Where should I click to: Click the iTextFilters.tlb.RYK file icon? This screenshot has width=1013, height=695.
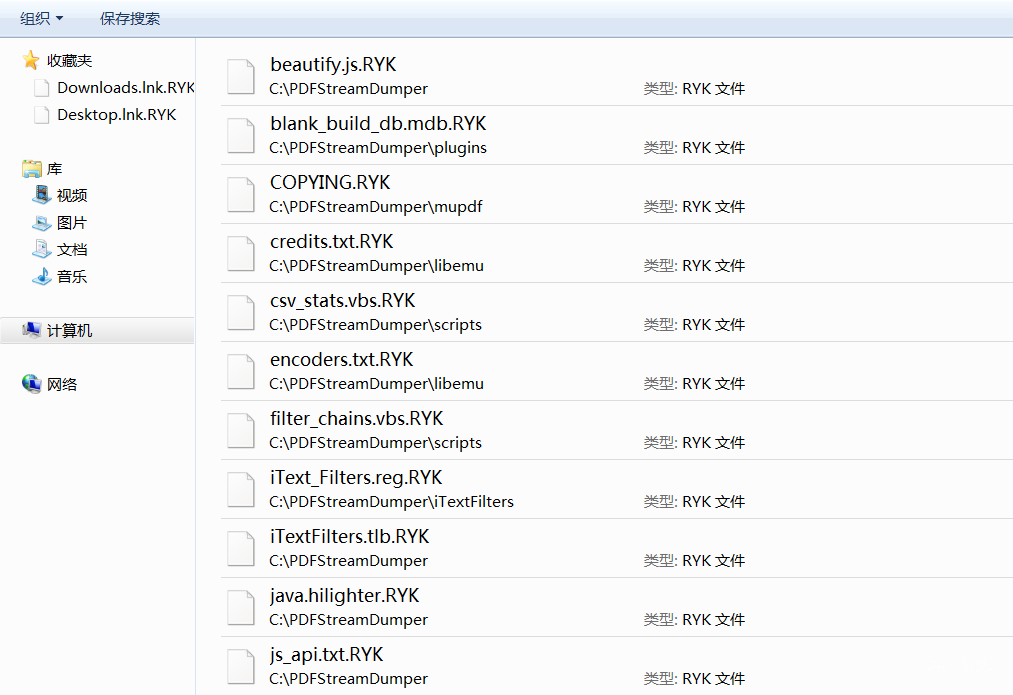pos(241,548)
